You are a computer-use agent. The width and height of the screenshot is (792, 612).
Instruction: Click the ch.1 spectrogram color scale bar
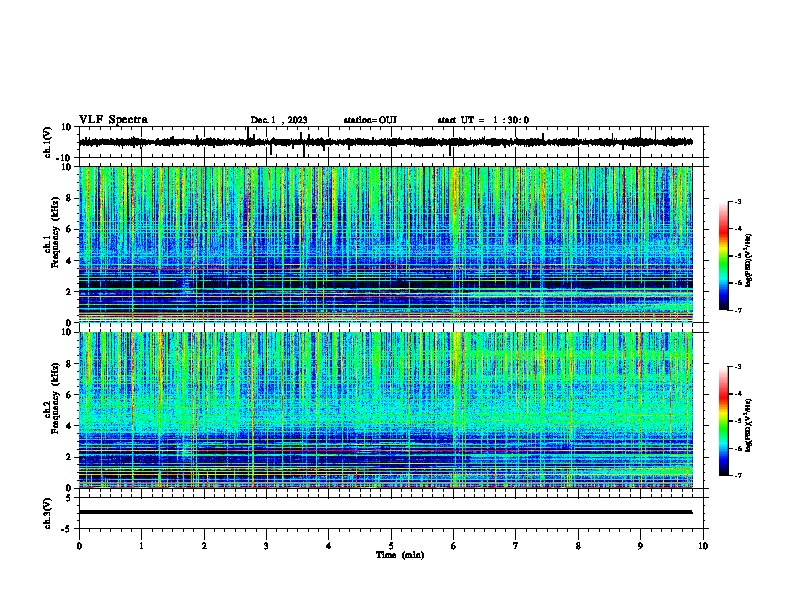tap(724, 256)
